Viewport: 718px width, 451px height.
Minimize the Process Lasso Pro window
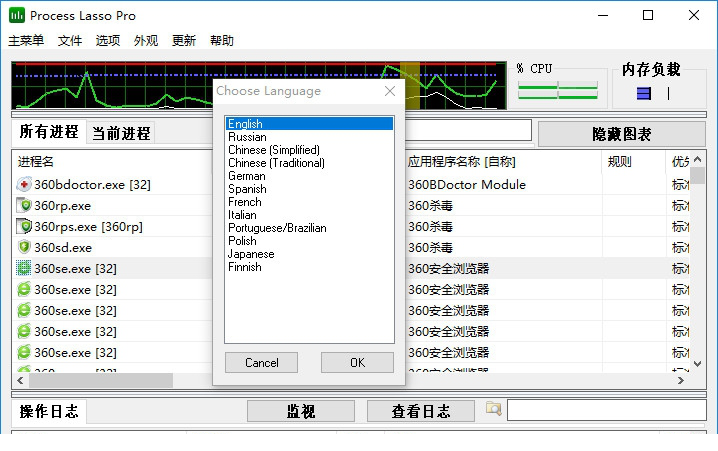[603, 15]
